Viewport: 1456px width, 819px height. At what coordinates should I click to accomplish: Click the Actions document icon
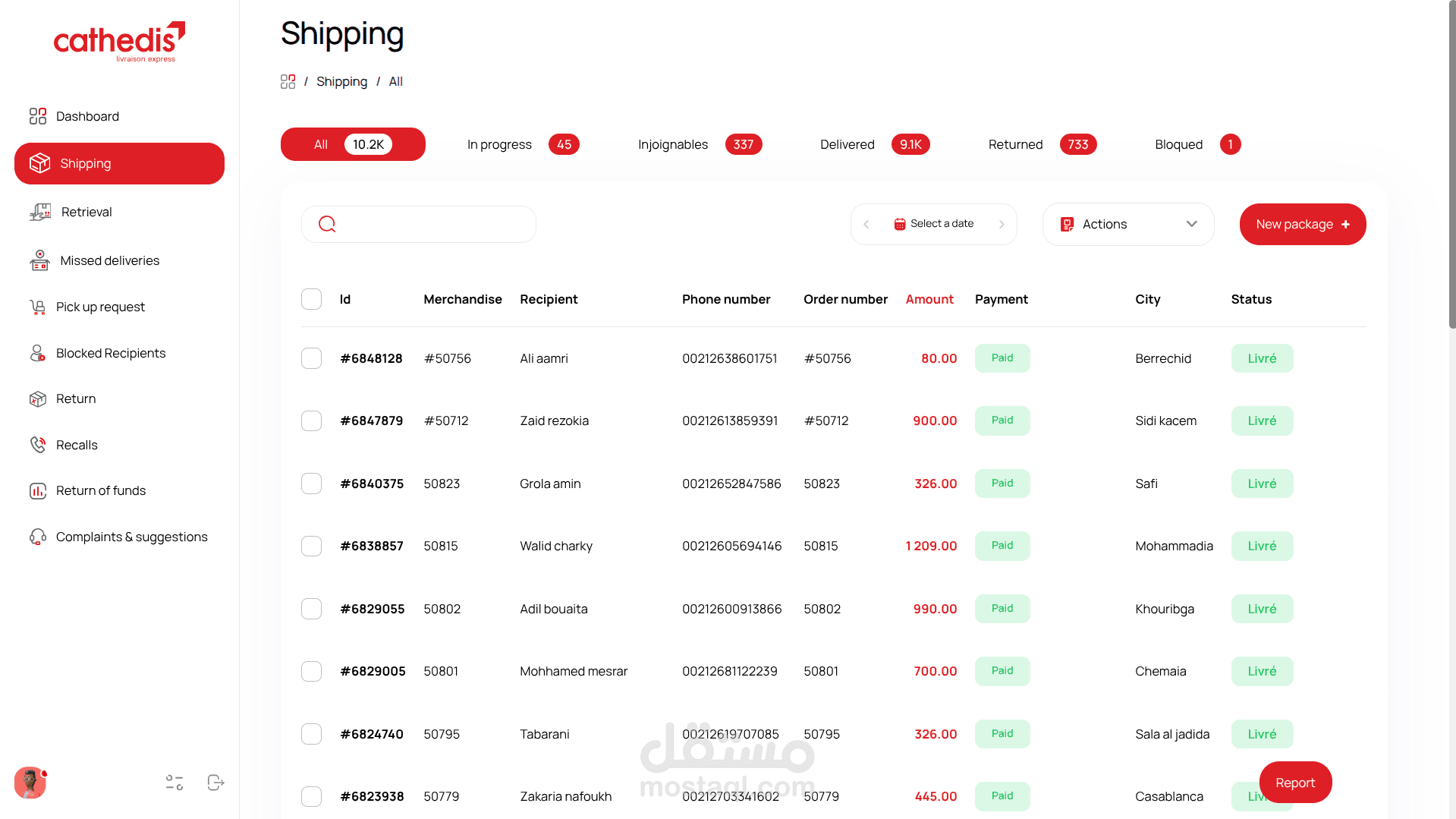pyautogui.click(x=1068, y=224)
